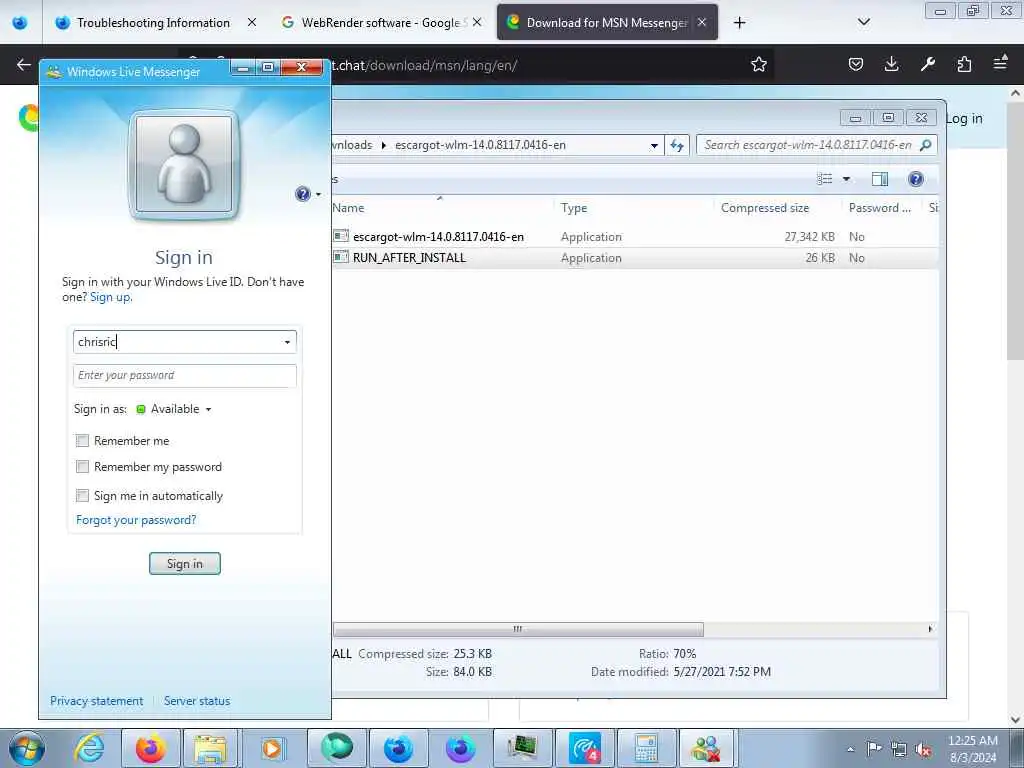1024x768 pixels.
Task: Click the Explorer horizontal scrollbar thumb
Action: (x=518, y=629)
